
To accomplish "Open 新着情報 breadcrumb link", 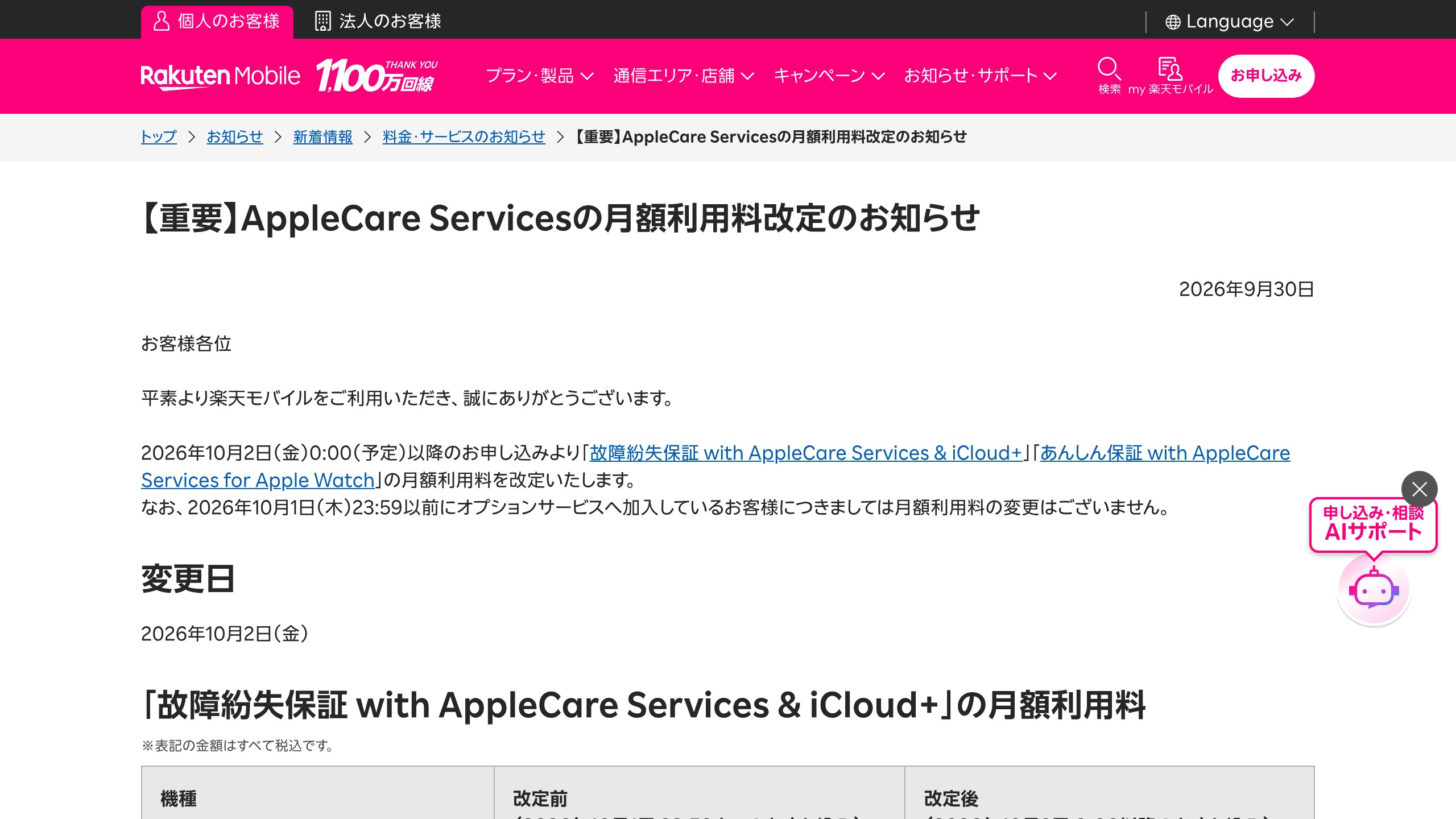I will click(x=323, y=137).
